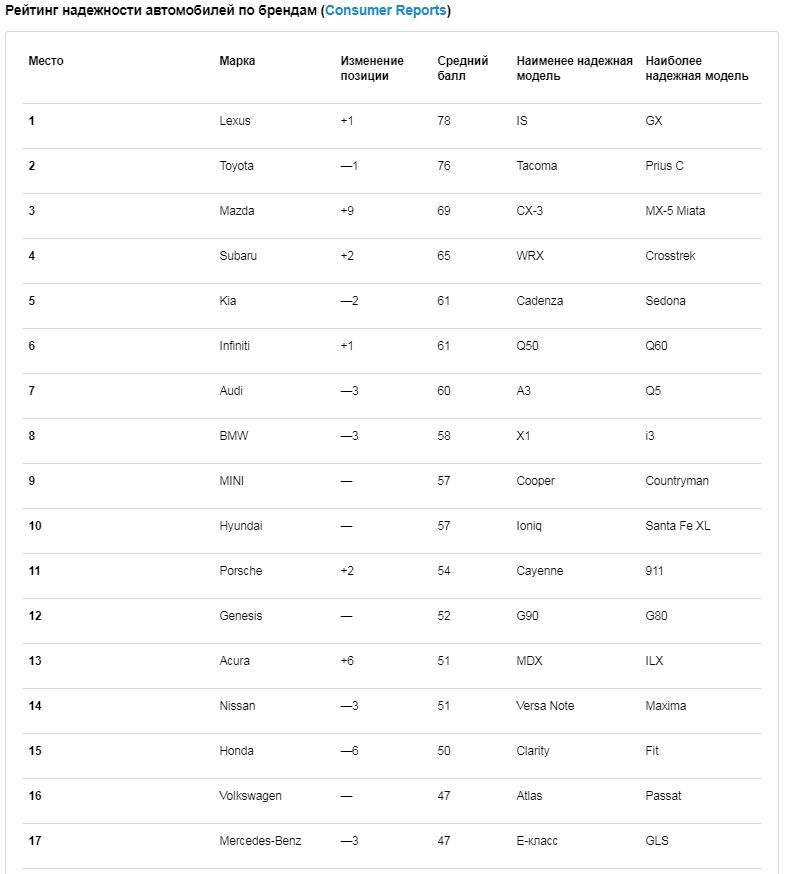
Task: Click the MINI row's Countryman cell
Action: (677, 481)
